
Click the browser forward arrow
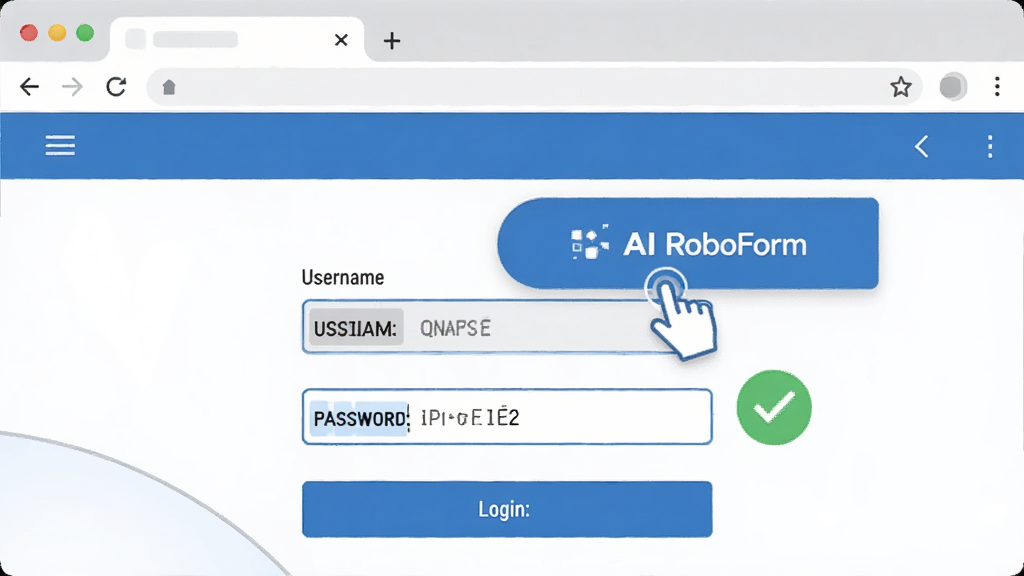pos(72,86)
